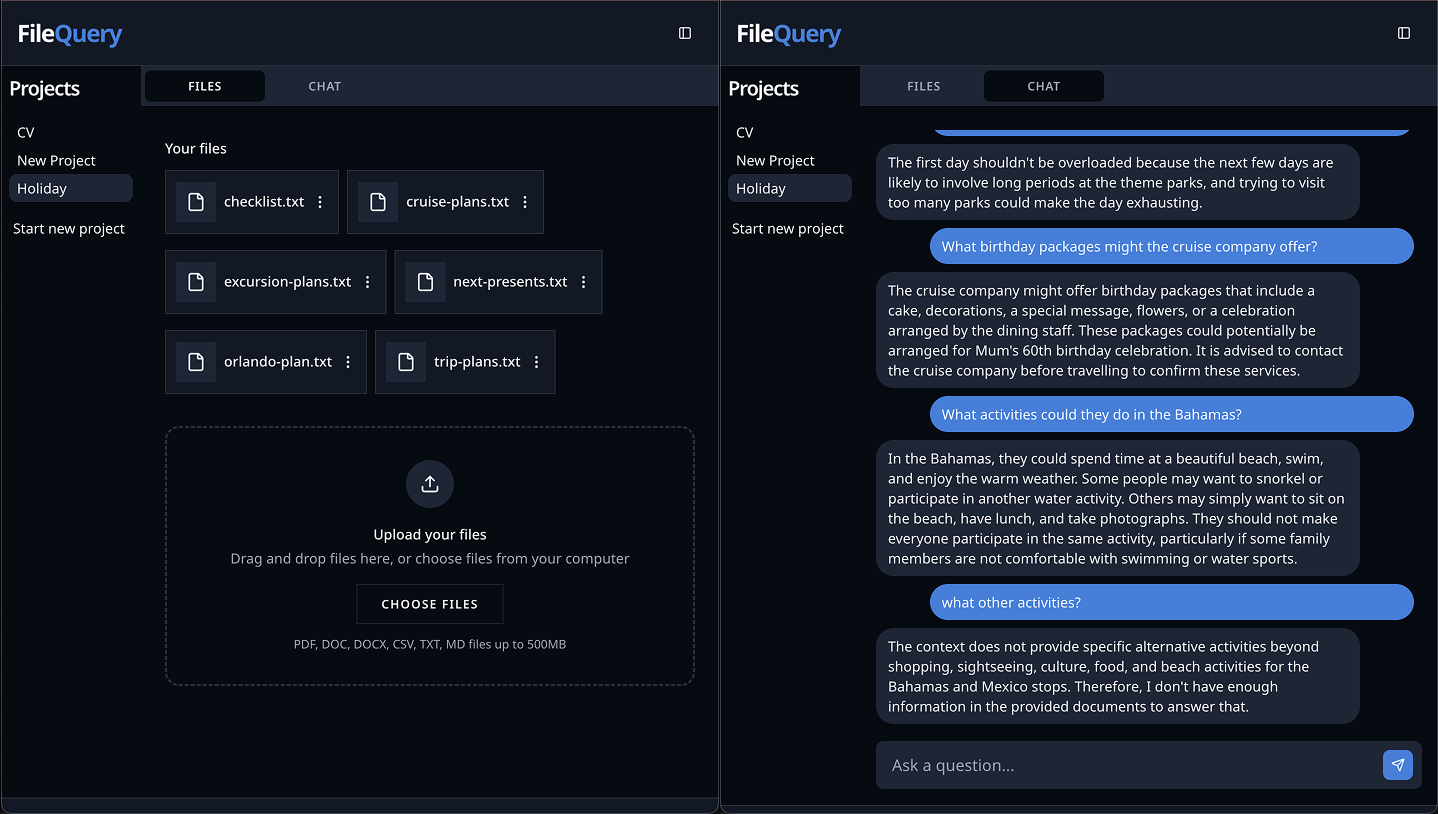The width and height of the screenshot is (1438, 814).
Task: Click the message 'what other activities?'
Action: pyautogui.click(x=1172, y=602)
